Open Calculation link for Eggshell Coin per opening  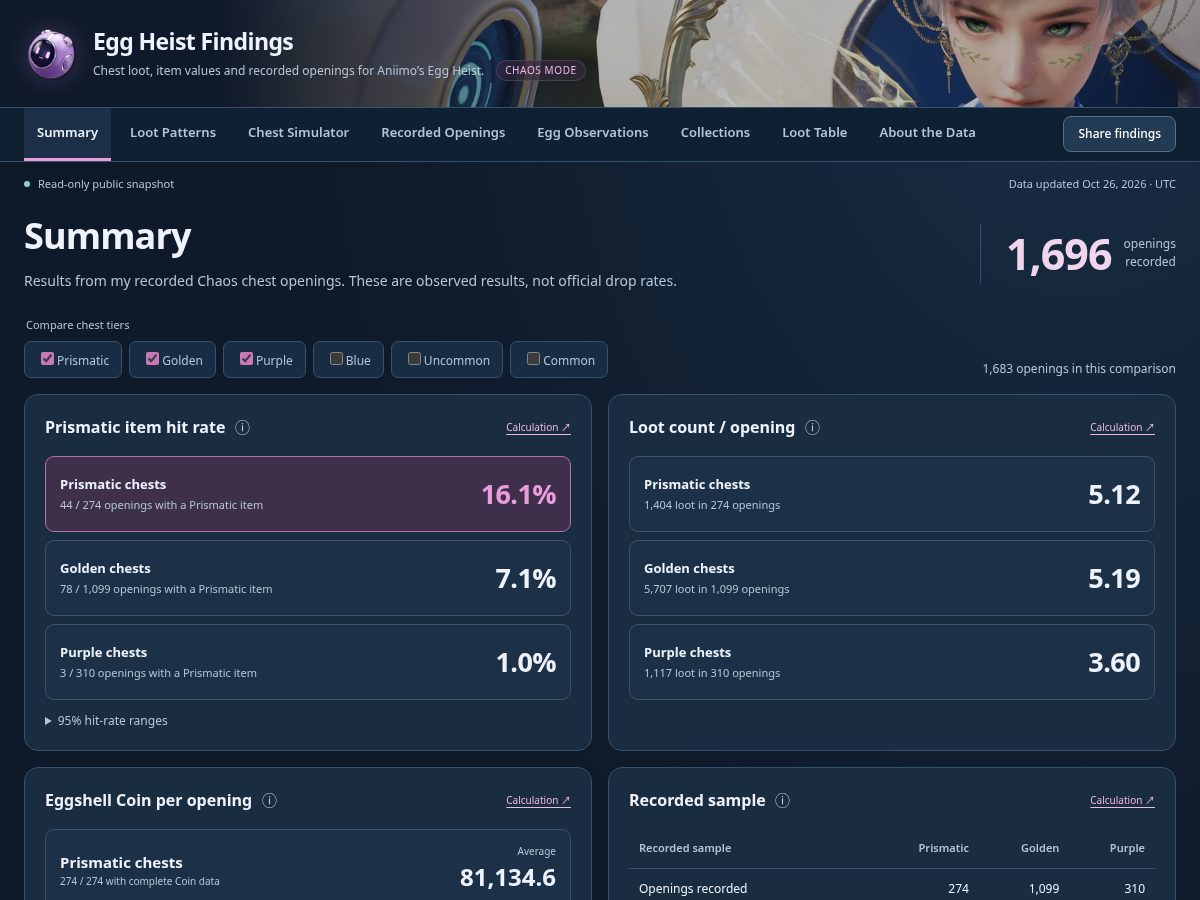[x=538, y=800]
